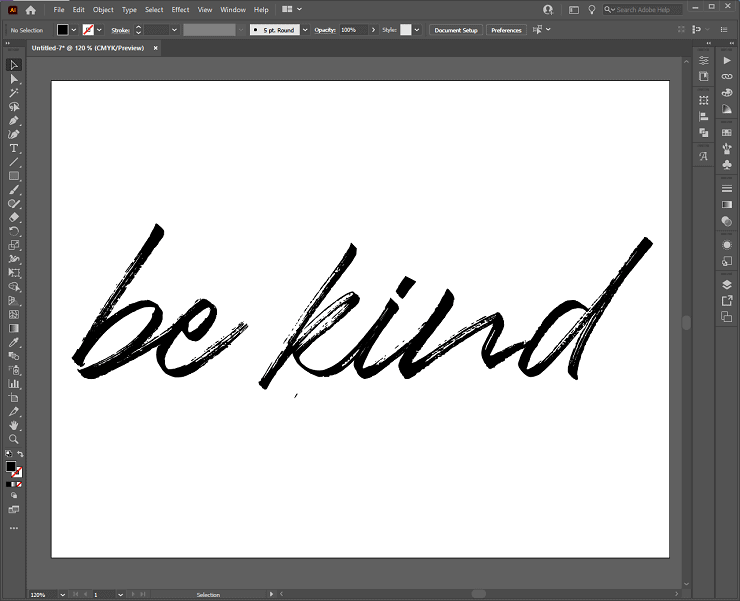Open the File menu

coord(59,9)
